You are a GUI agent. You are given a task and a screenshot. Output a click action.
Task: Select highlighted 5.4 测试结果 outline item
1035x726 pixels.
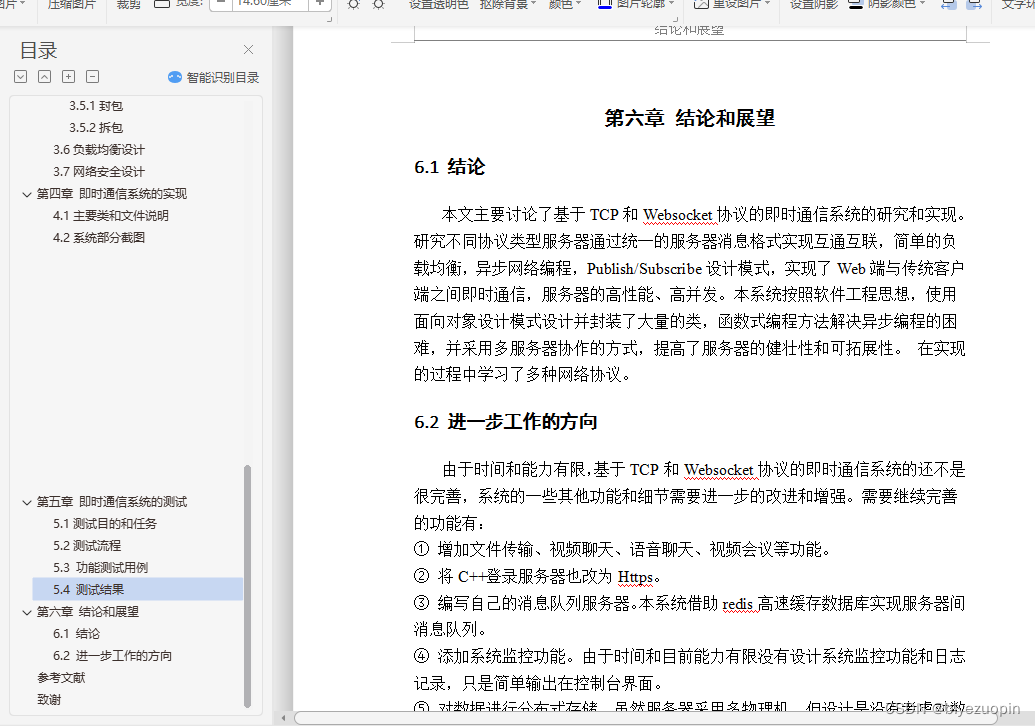137,589
